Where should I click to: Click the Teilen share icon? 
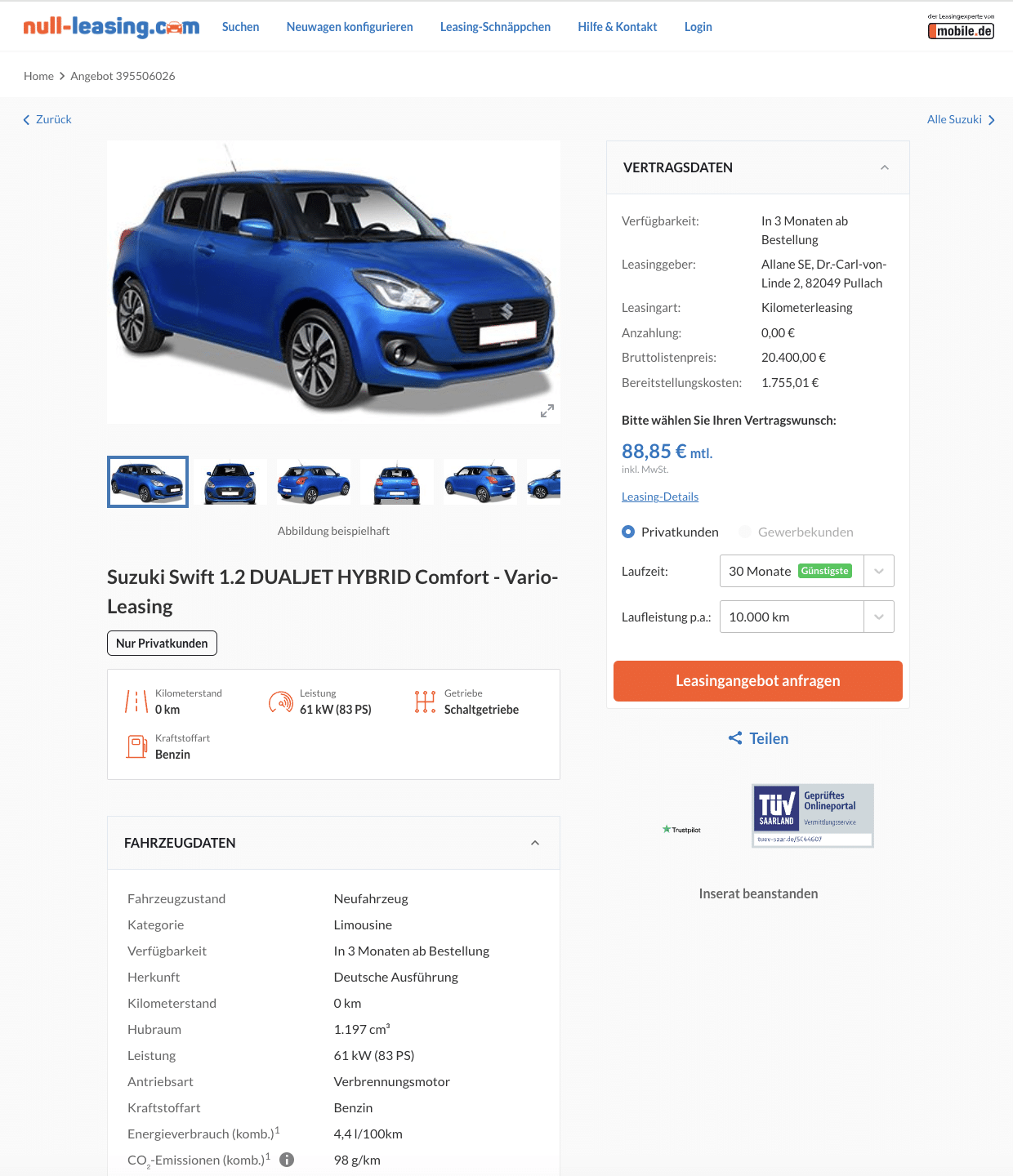[735, 738]
